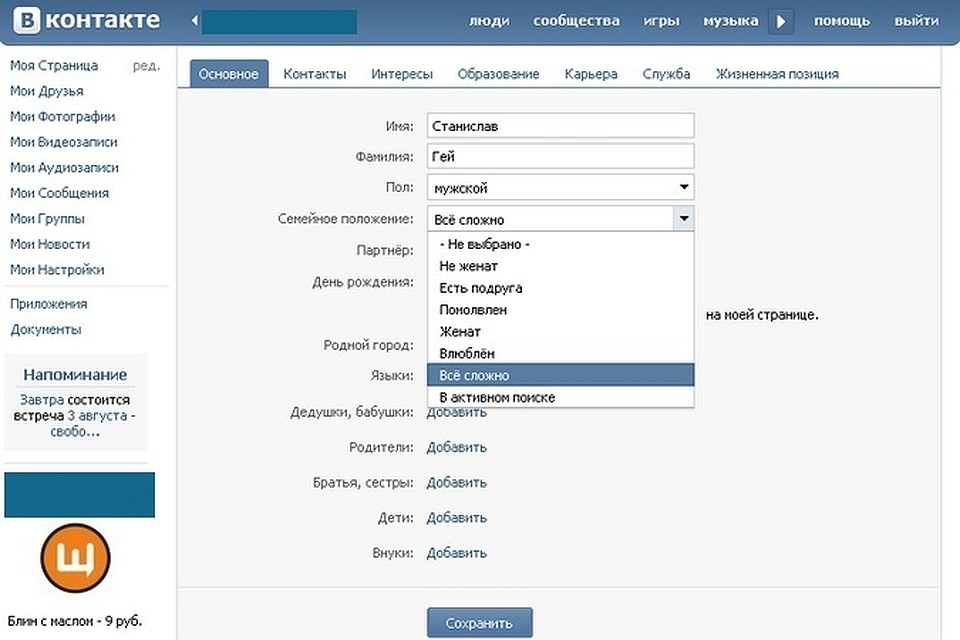
Task: Select 'Влюблён' option
Action: (x=560, y=354)
